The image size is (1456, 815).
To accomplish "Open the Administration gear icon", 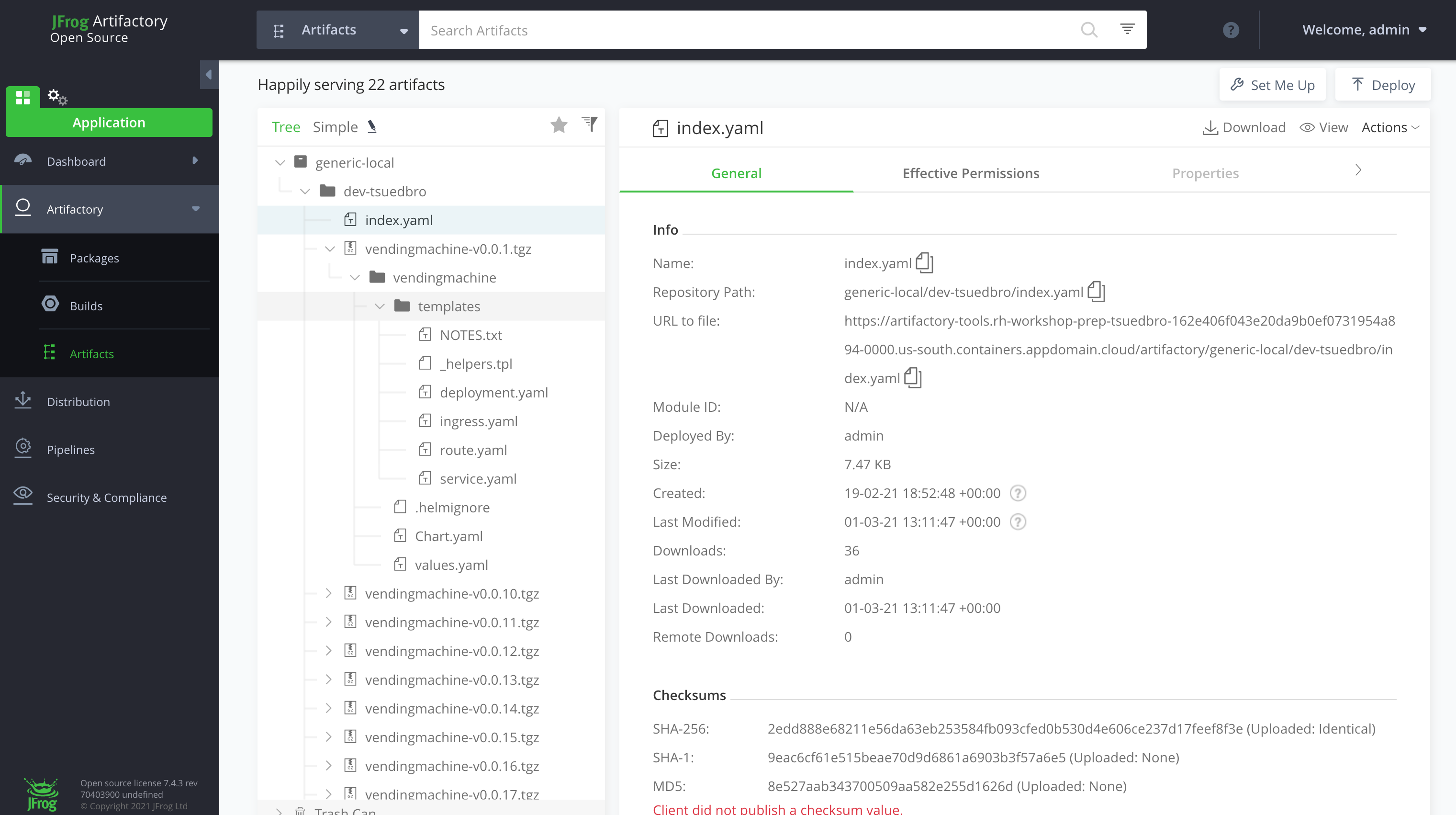I will point(56,97).
